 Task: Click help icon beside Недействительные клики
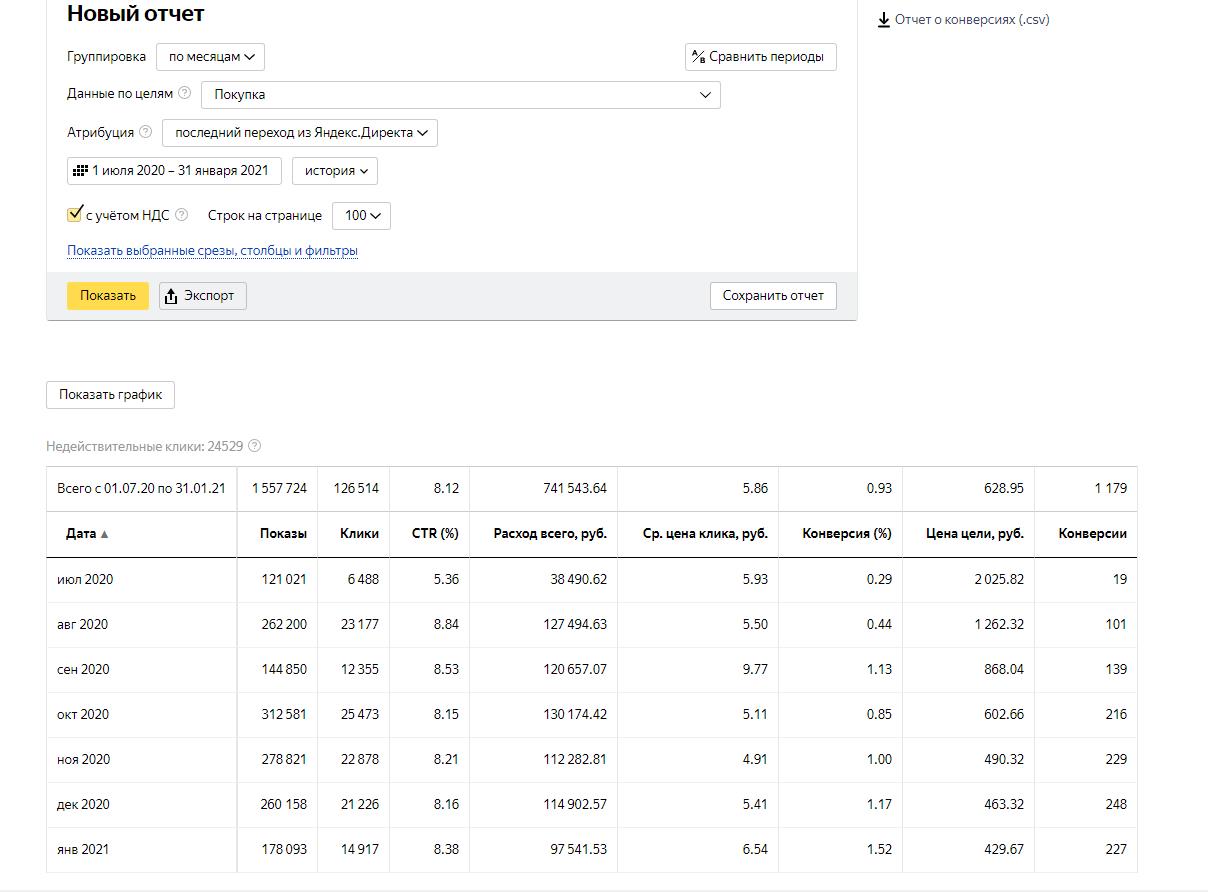[x=254, y=446]
